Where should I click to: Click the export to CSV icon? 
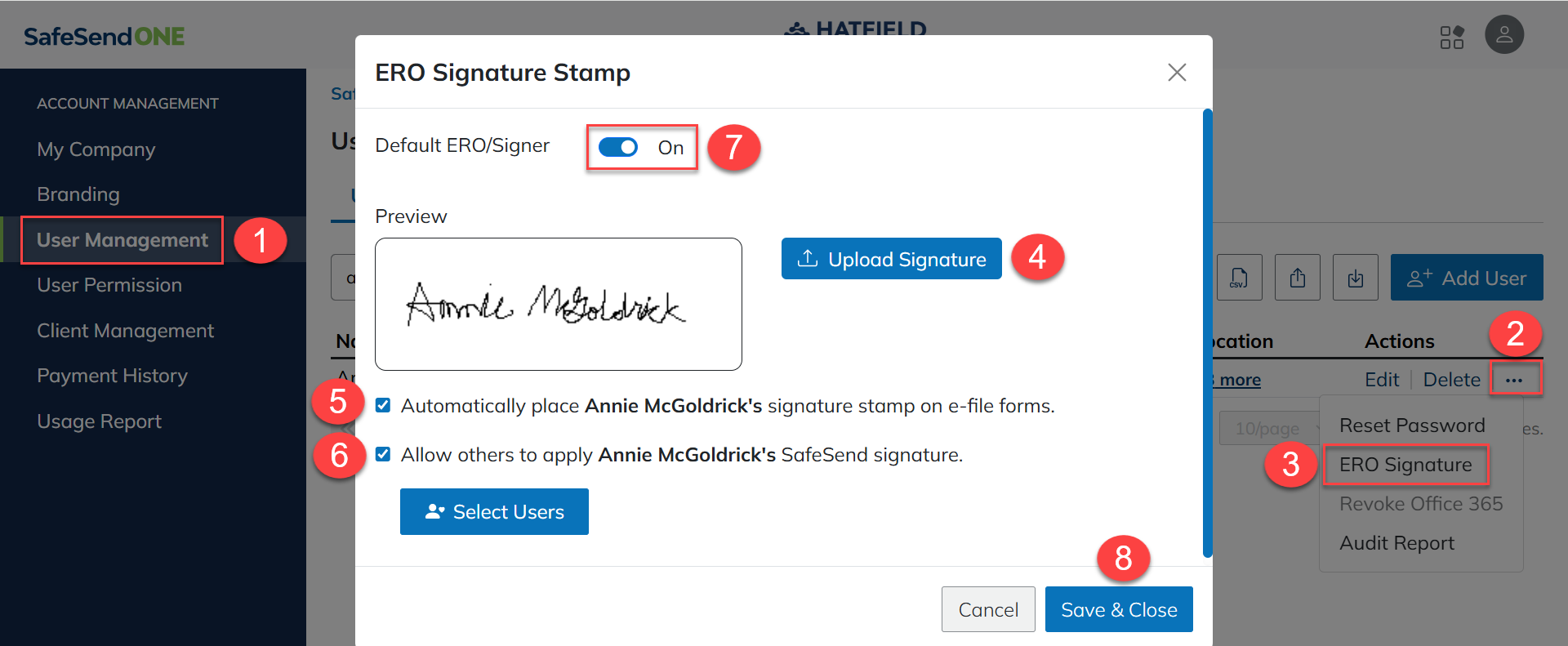tap(1239, 278)
